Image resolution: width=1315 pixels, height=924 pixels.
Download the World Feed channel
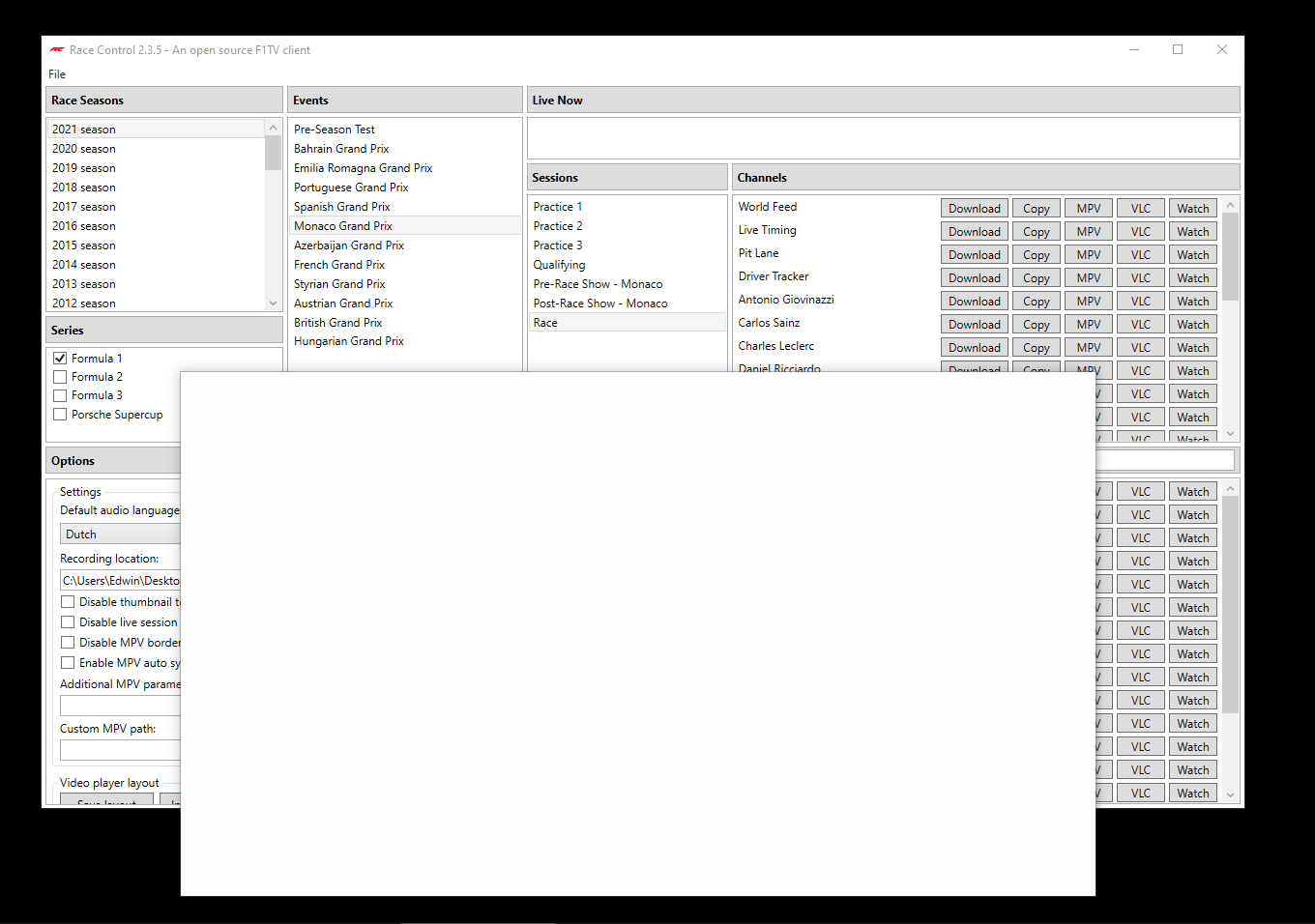tap(974, 207)
